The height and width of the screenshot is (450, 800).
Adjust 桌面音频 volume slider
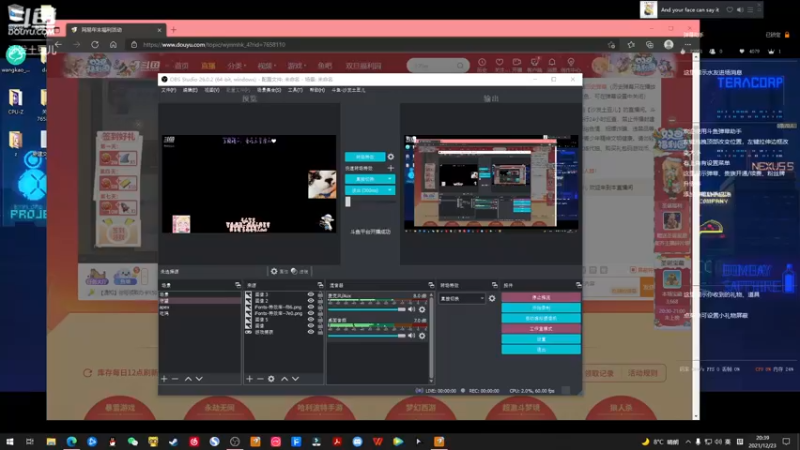click(x=366, y=335)
